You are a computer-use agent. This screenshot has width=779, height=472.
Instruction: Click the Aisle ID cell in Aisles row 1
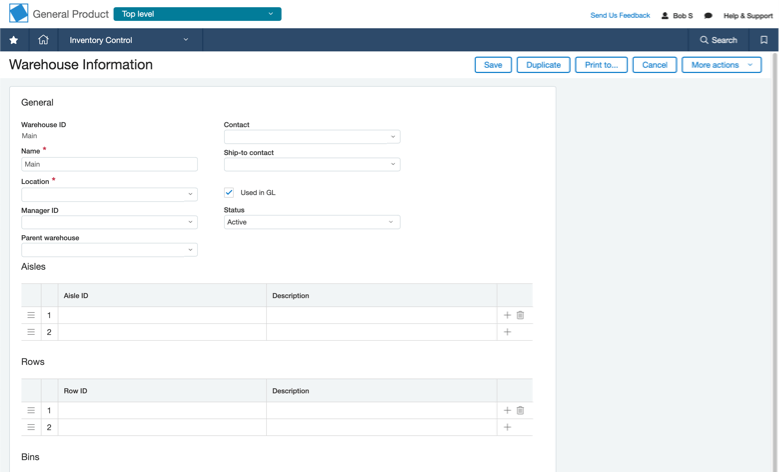[x=162, y=315]
